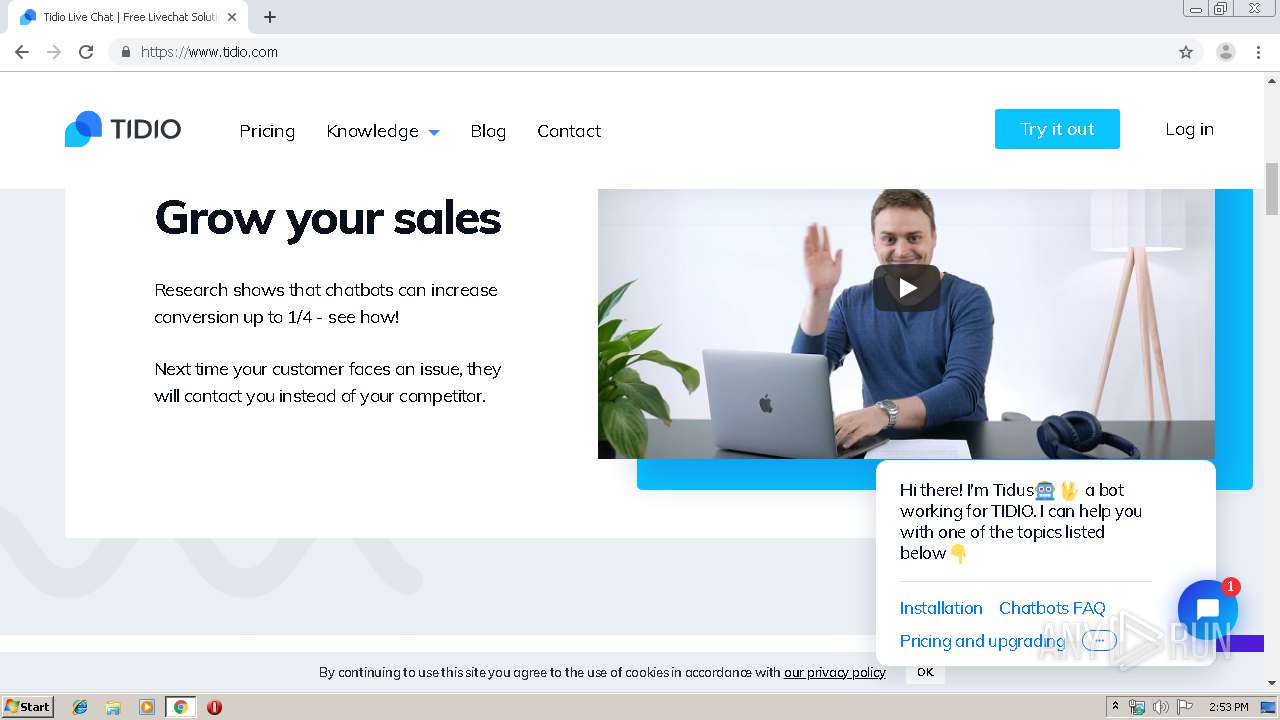Reload the page with refresh icon

coord(86,52)
